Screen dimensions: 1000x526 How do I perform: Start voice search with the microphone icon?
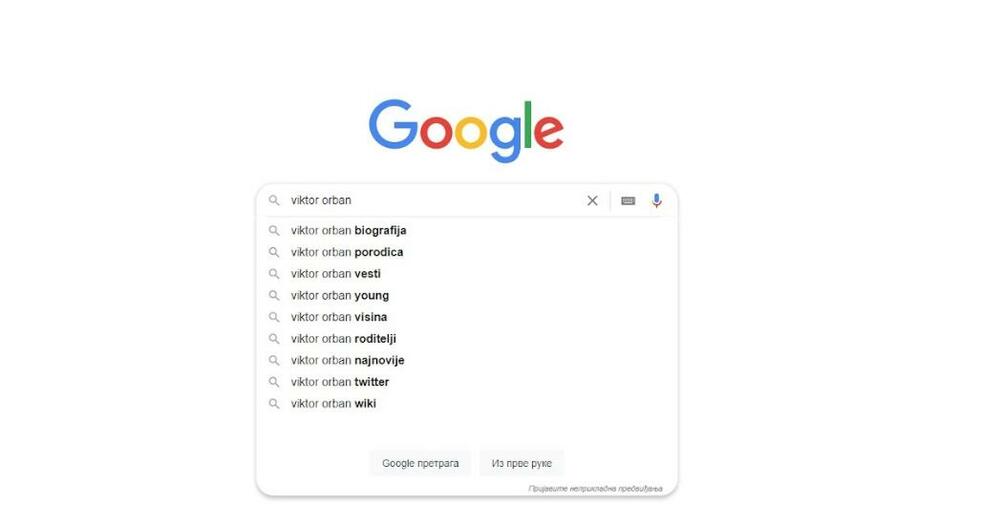pyautogui.click(x=657, y=201)
